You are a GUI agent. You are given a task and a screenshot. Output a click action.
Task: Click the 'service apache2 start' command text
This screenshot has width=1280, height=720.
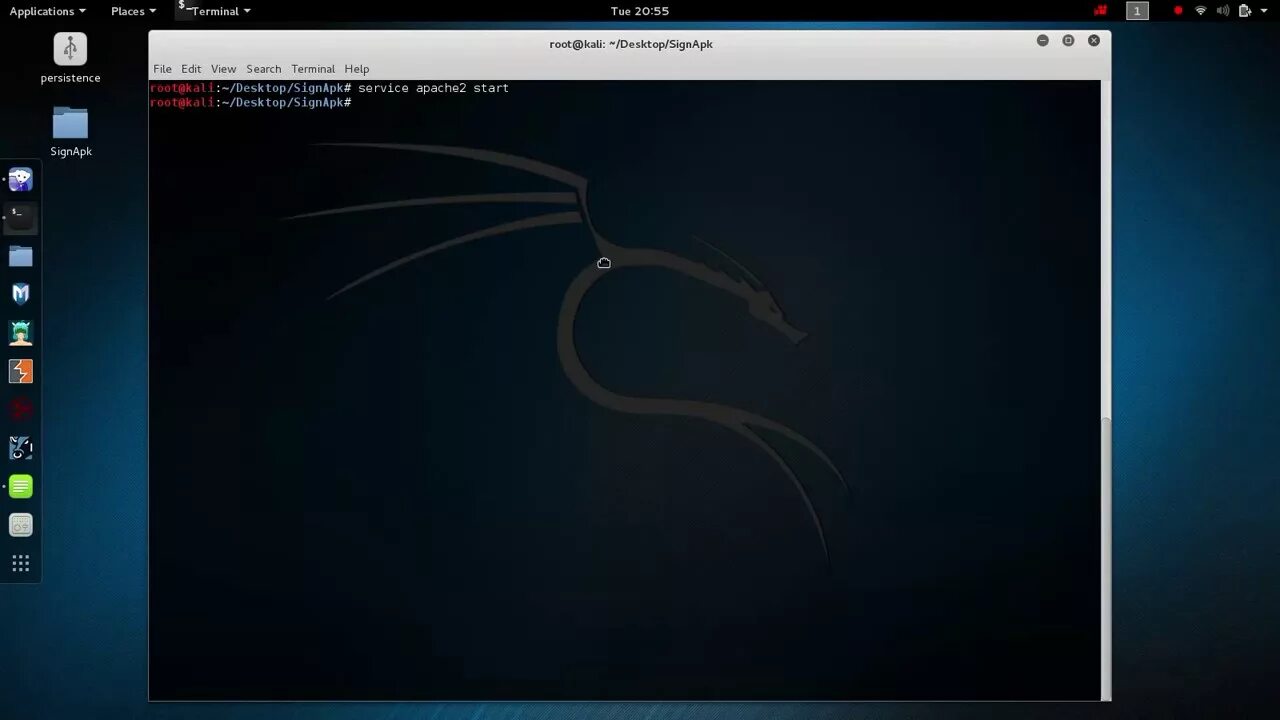tap(433, 88)
